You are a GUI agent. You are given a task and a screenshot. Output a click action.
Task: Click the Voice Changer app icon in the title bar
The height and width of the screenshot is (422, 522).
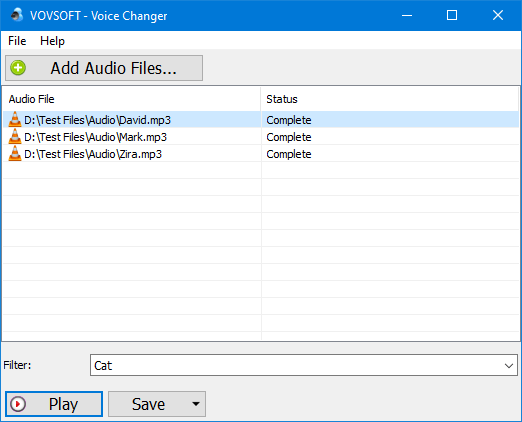[x=17, y=15]
